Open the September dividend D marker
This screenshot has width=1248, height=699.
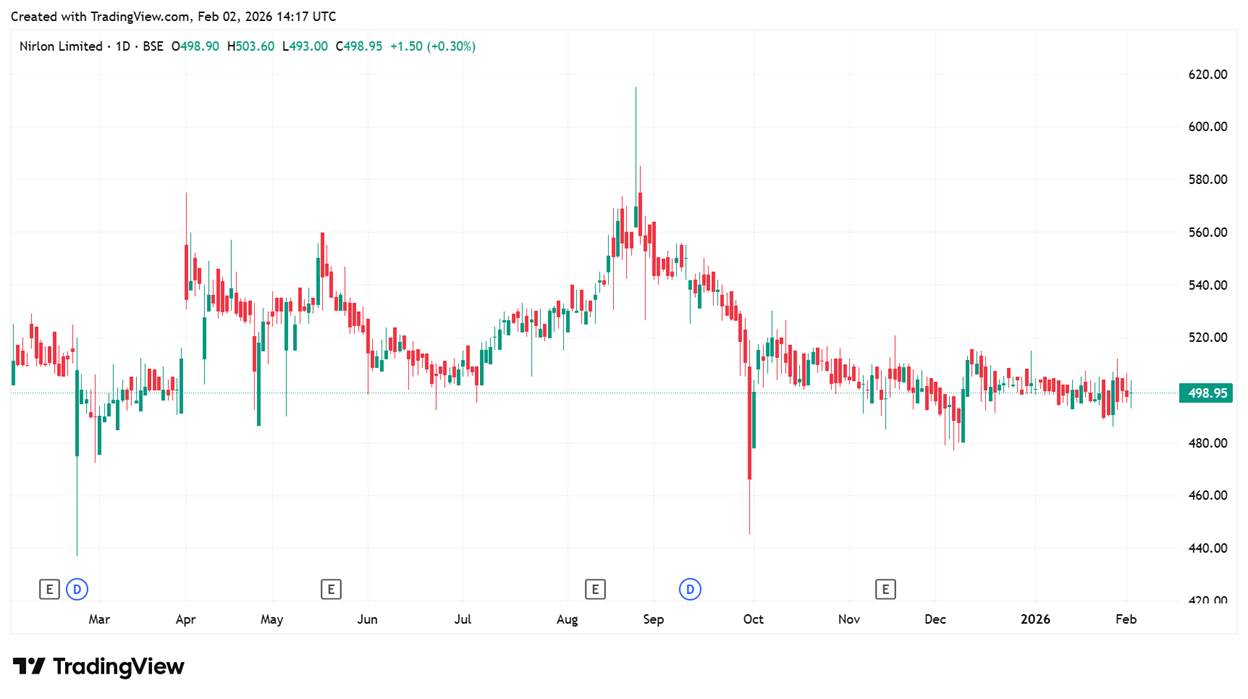click(690, 589)
